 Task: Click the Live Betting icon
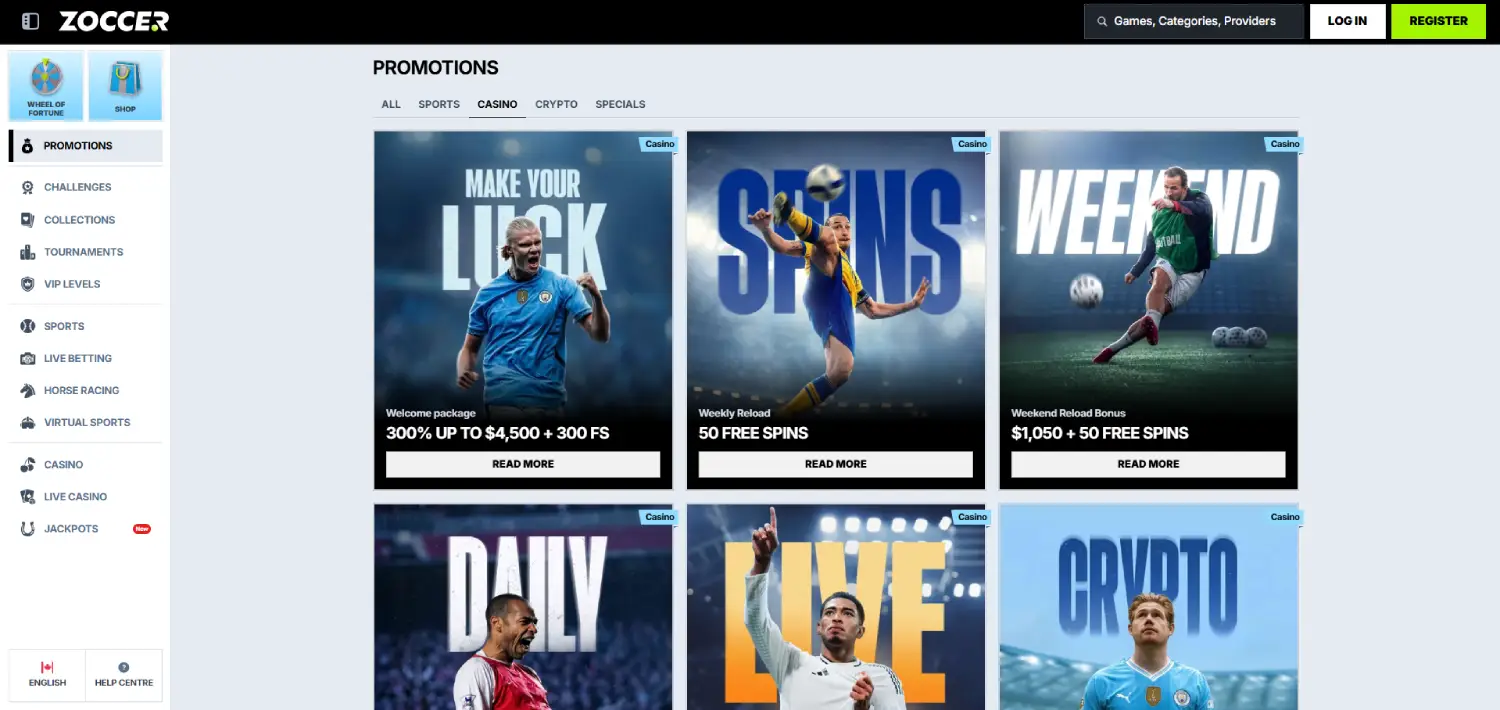coord(27,358)
